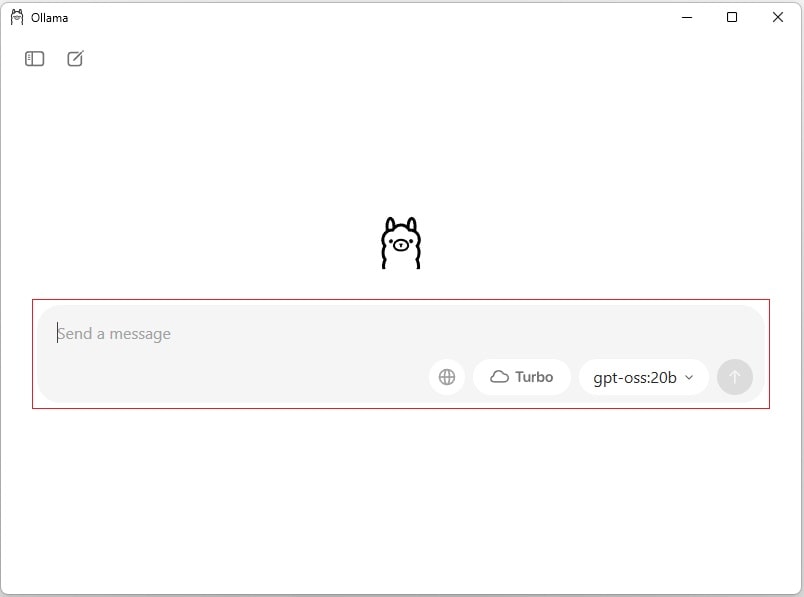Select the gpt-oss:20b model name label
This screenshot has height=597, width=804.
pyautogui.click(x=635, y=378)
